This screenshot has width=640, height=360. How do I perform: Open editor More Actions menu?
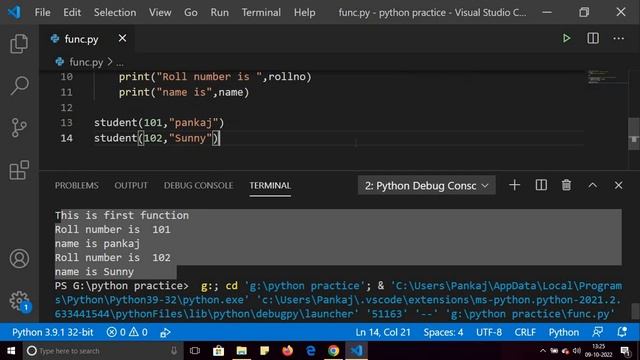[x=618, y=38]
